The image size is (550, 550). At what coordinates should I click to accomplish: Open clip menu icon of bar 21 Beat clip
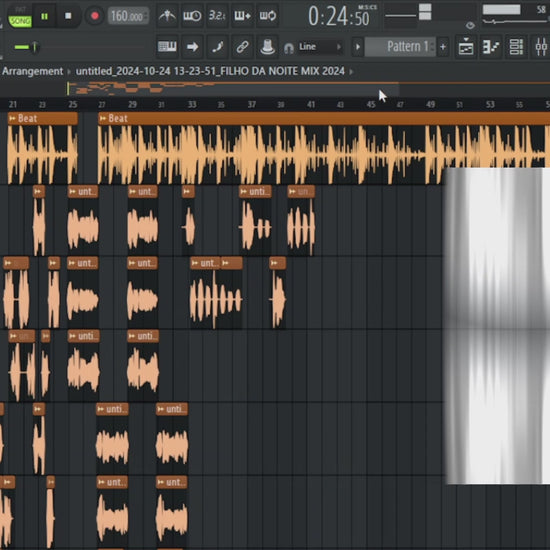12,119
